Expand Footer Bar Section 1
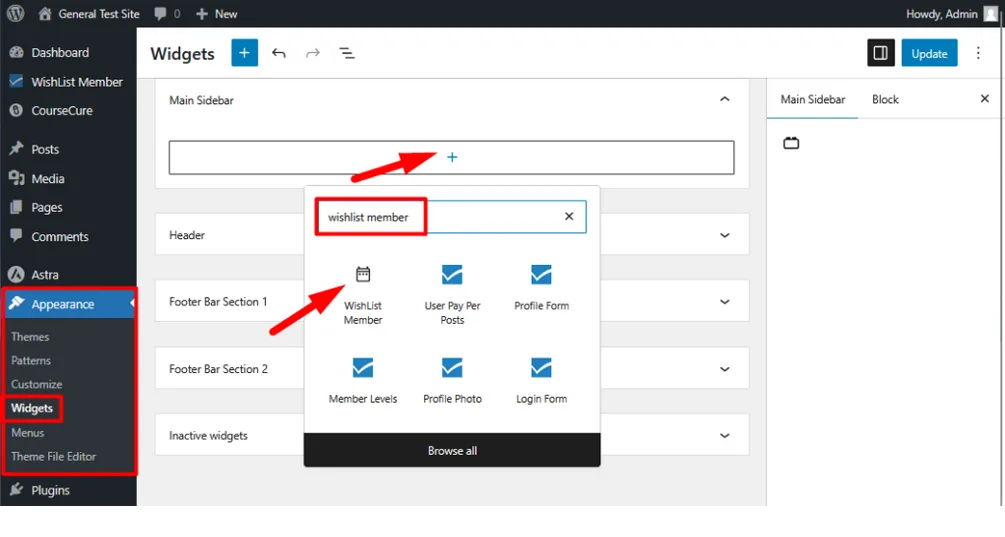This screenshot has height=537, width=1005. 724,302
